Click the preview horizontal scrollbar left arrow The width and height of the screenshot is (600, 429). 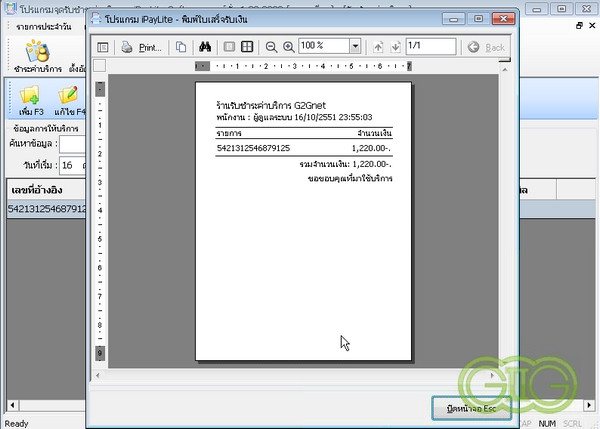[98, 375]
